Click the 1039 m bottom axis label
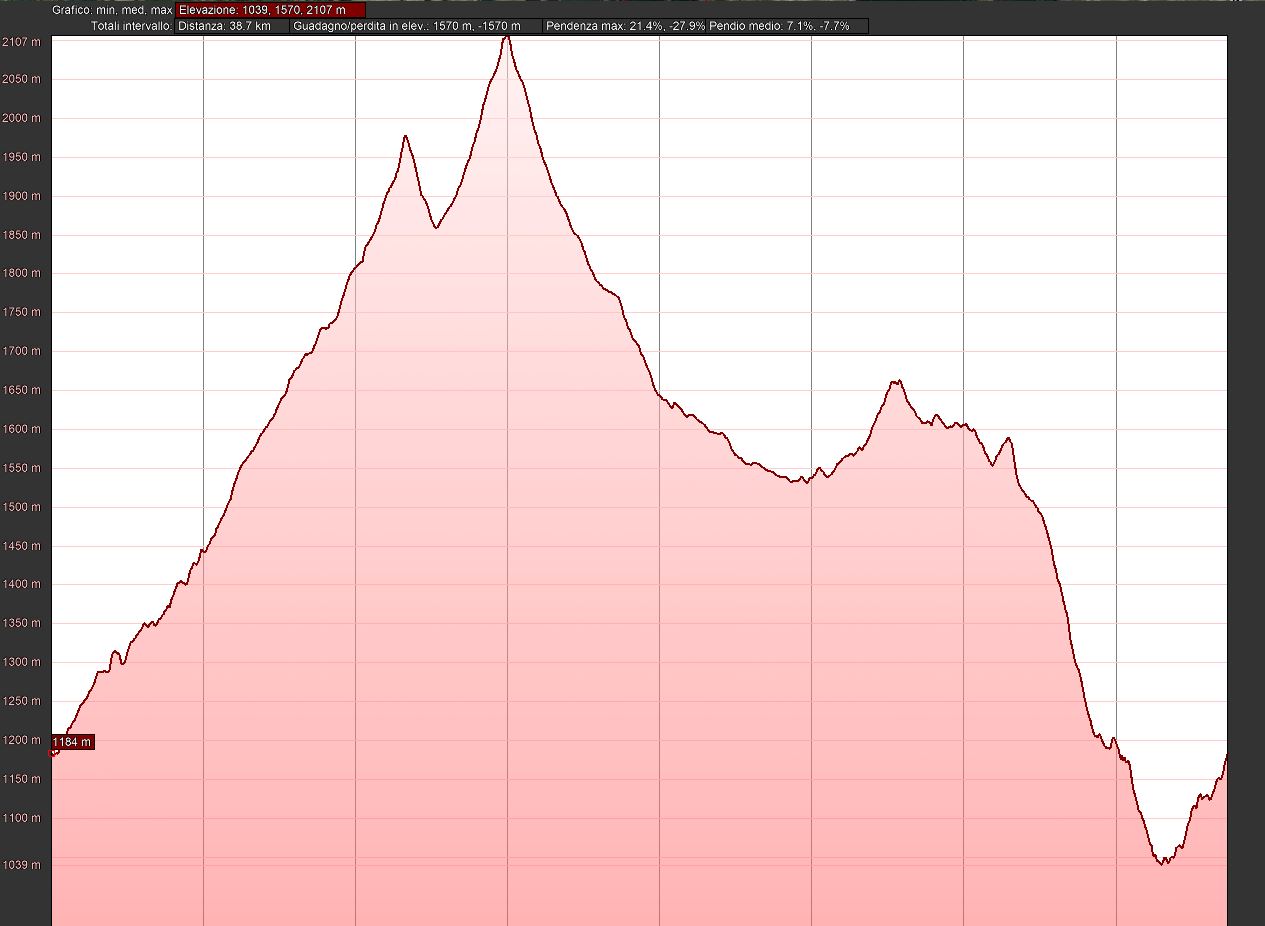Viewport: 1265px width, 926px height. tap(20, 865)
